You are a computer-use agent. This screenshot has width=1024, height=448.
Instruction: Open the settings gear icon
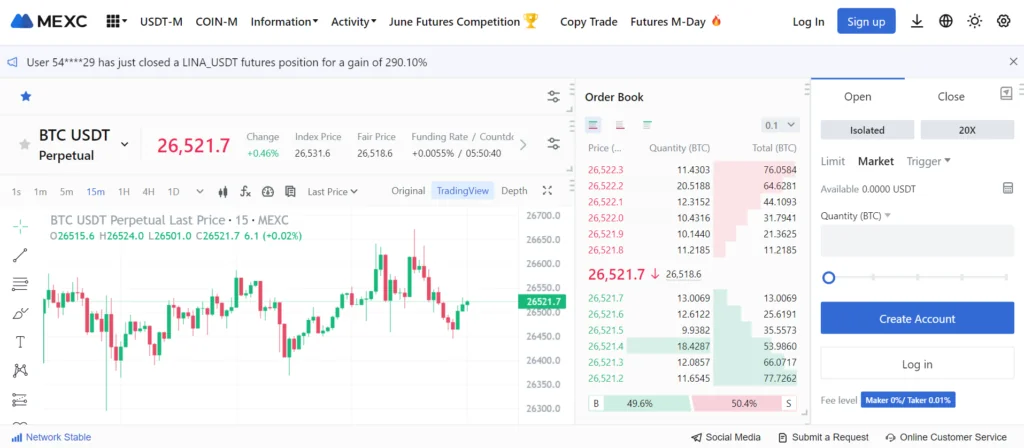tap(1004, 22)
